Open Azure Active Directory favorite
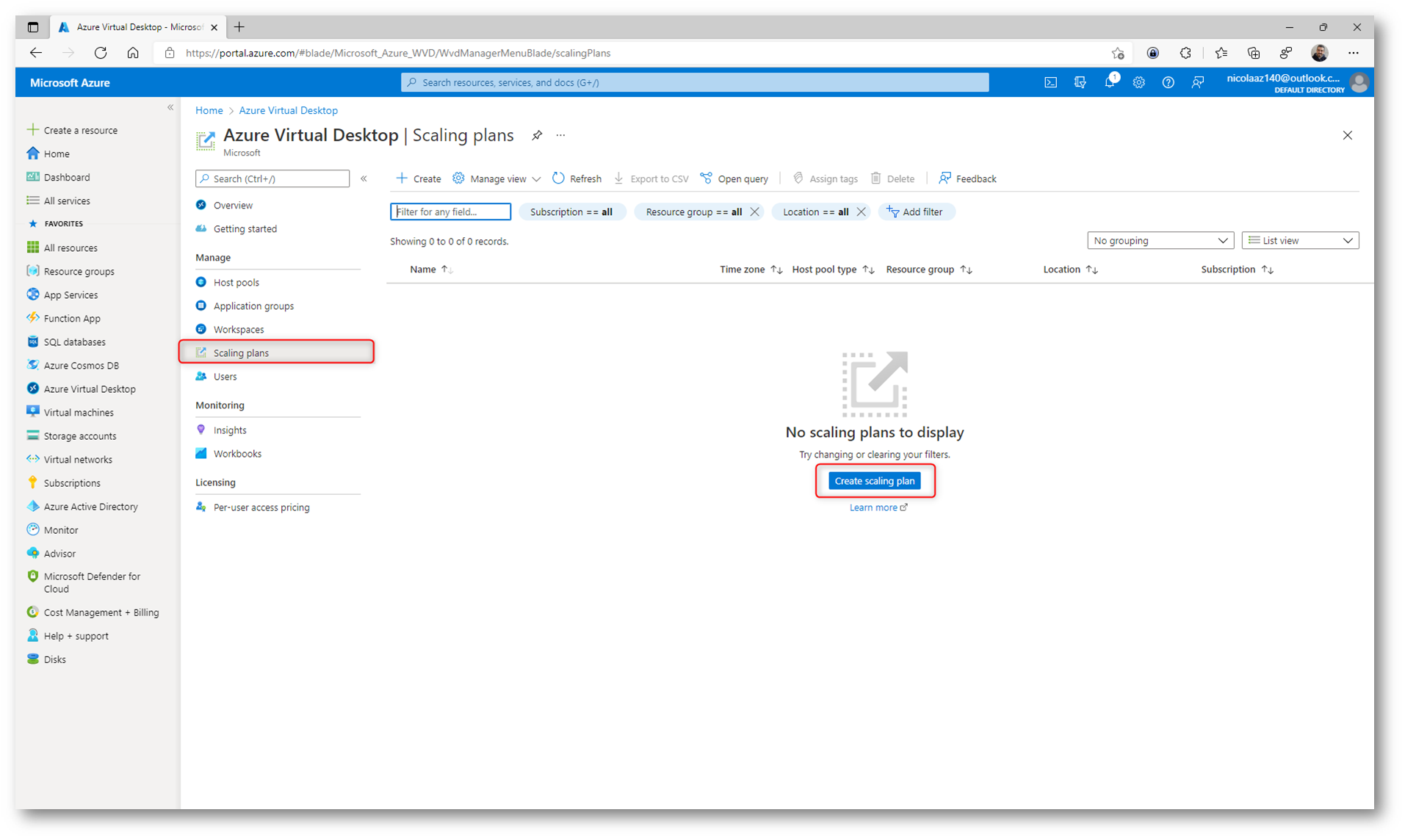The height and width of the screenshot is (840, 1405). coord(90,506)
